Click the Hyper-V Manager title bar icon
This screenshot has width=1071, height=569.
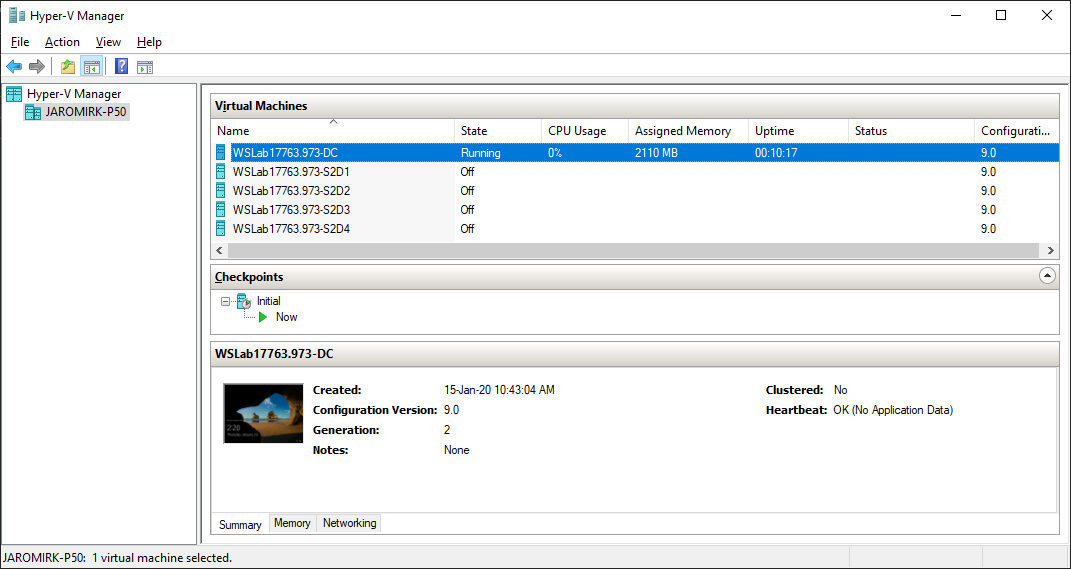pyautogui.click(x=16, y=15)
